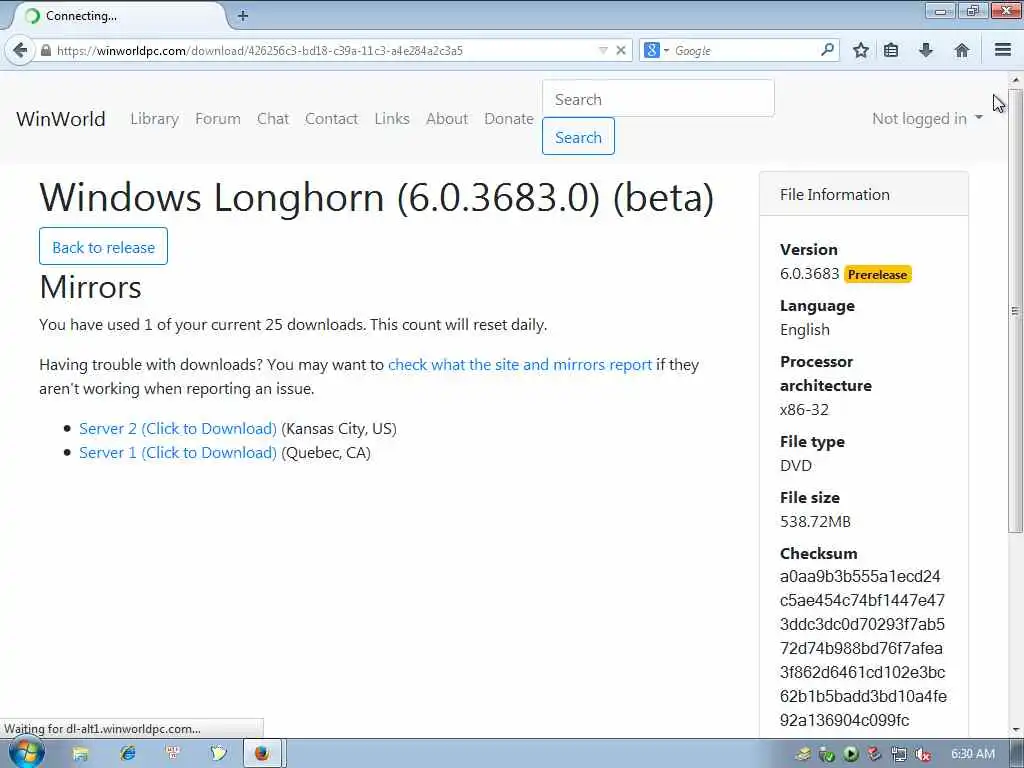The image size is (1024, 768).
Task: Launch Internet Explorer from the taskbar
Action: coord(127,754)
